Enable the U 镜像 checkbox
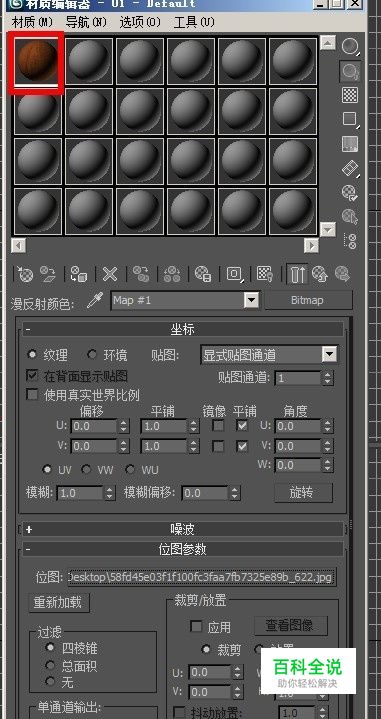 point(219,426)
